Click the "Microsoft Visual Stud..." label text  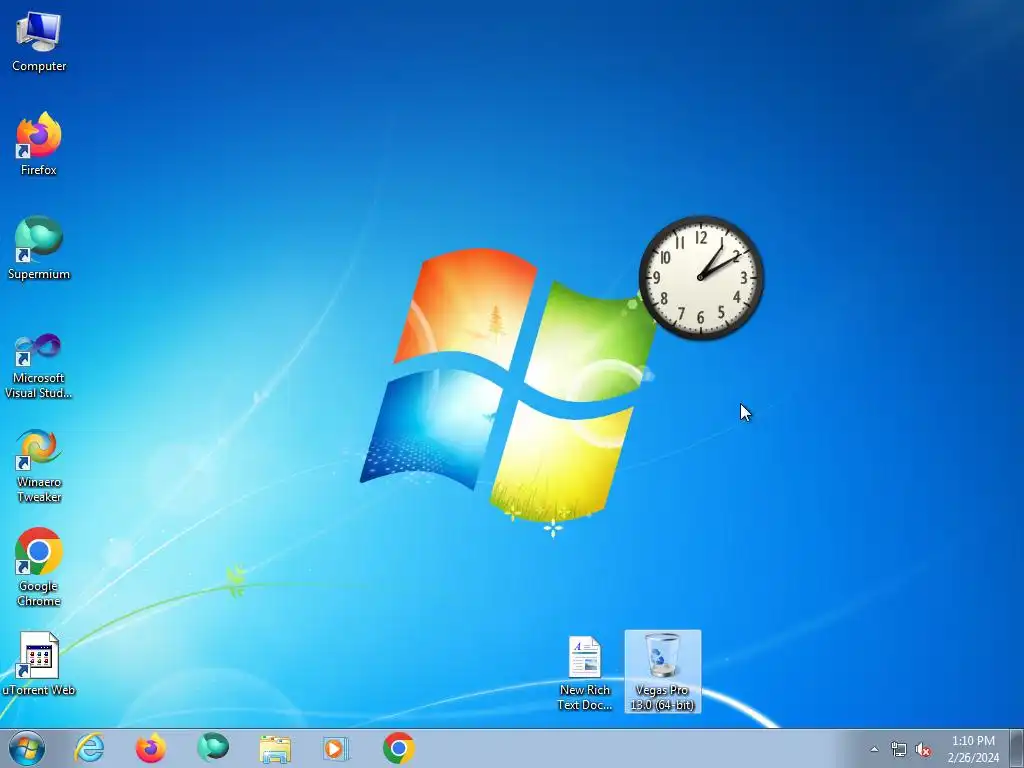pyautogui.click(x=39, y=385)
